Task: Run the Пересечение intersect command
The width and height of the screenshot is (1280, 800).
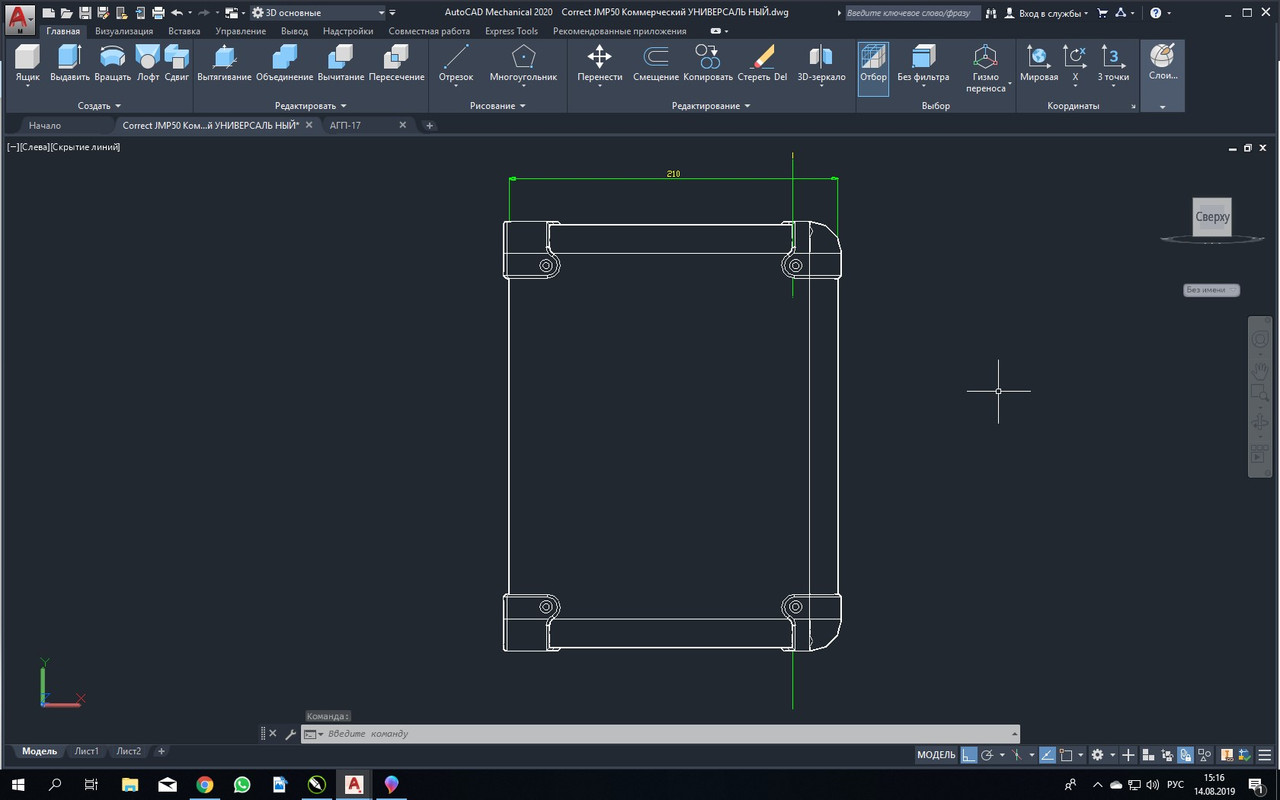Action: pos(396,63)
